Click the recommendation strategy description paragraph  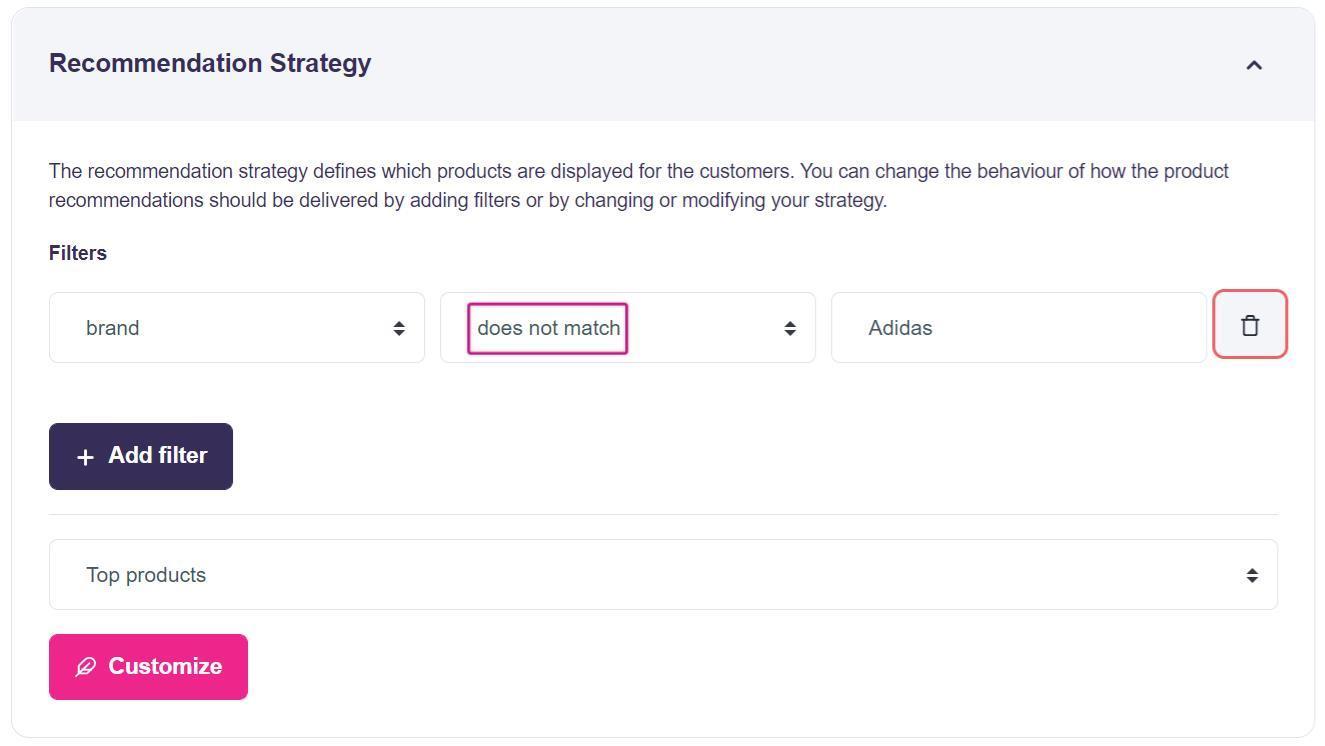pos(638,186)
